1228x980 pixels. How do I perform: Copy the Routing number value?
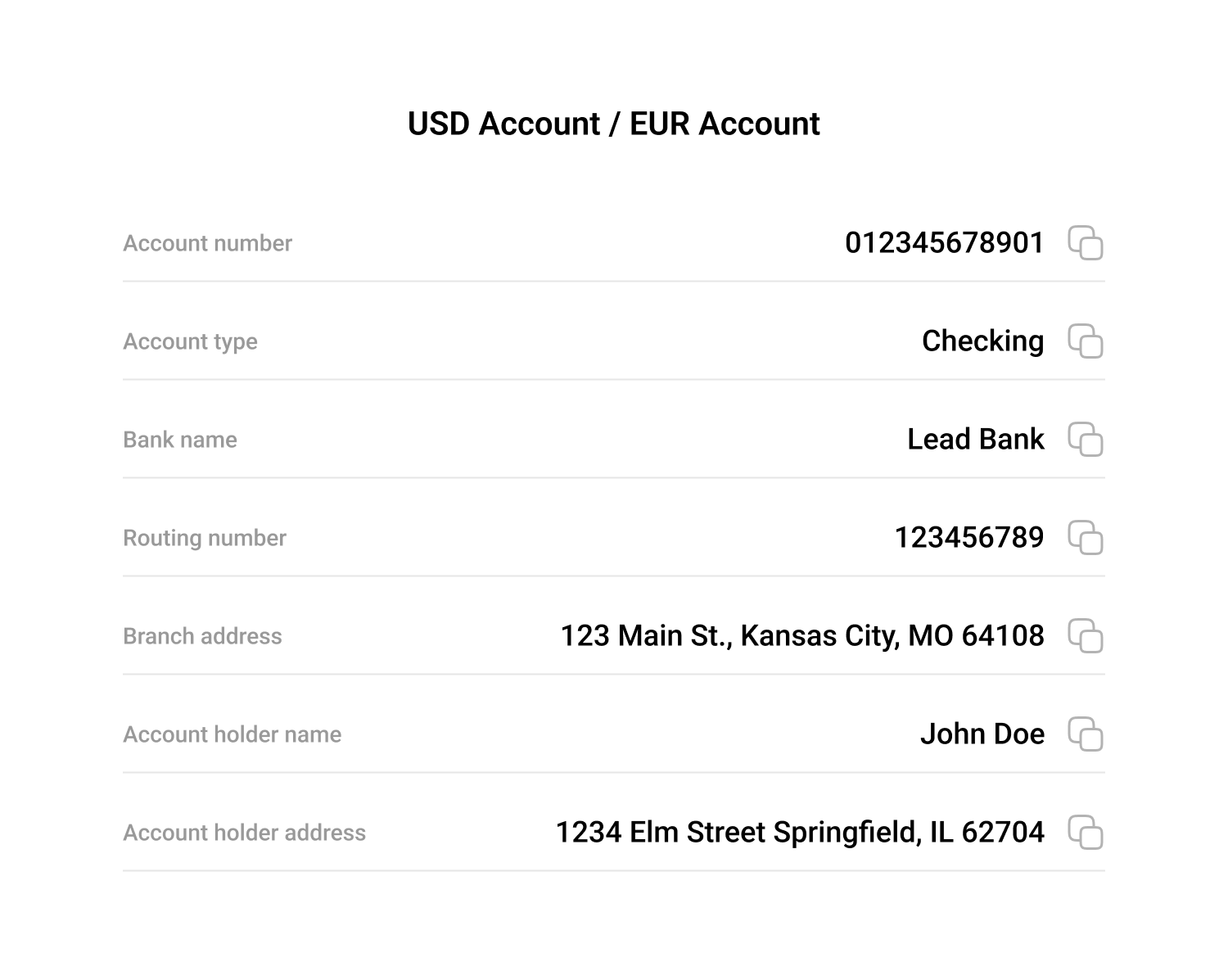coord(1087,538)
